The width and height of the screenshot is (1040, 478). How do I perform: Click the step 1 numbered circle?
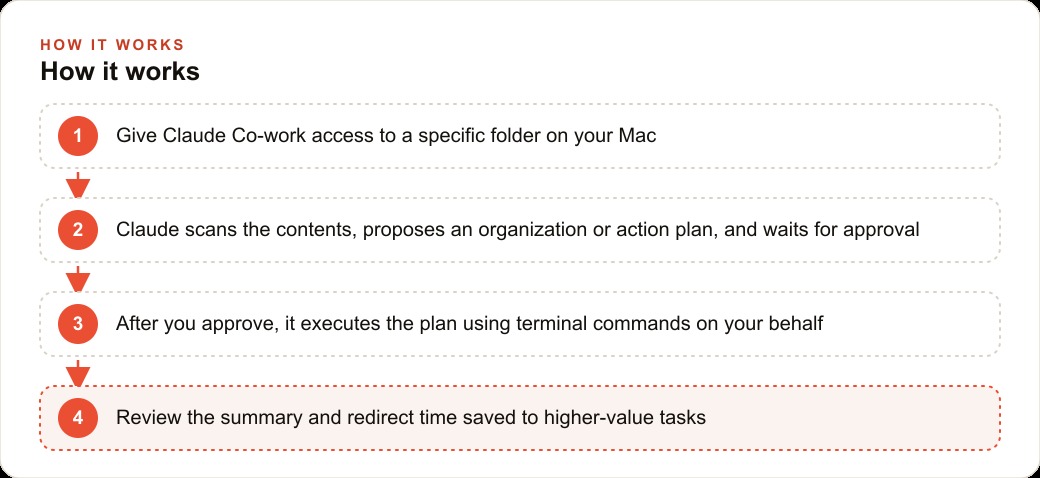click(x=78, y=136)
